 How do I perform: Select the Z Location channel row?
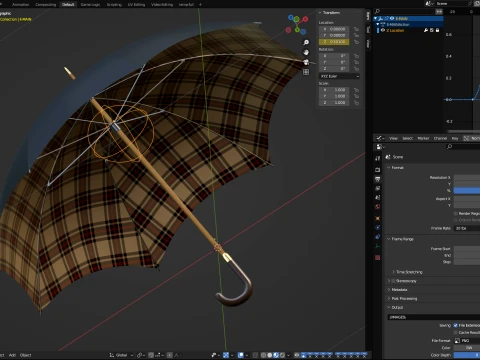coord(408,30)
